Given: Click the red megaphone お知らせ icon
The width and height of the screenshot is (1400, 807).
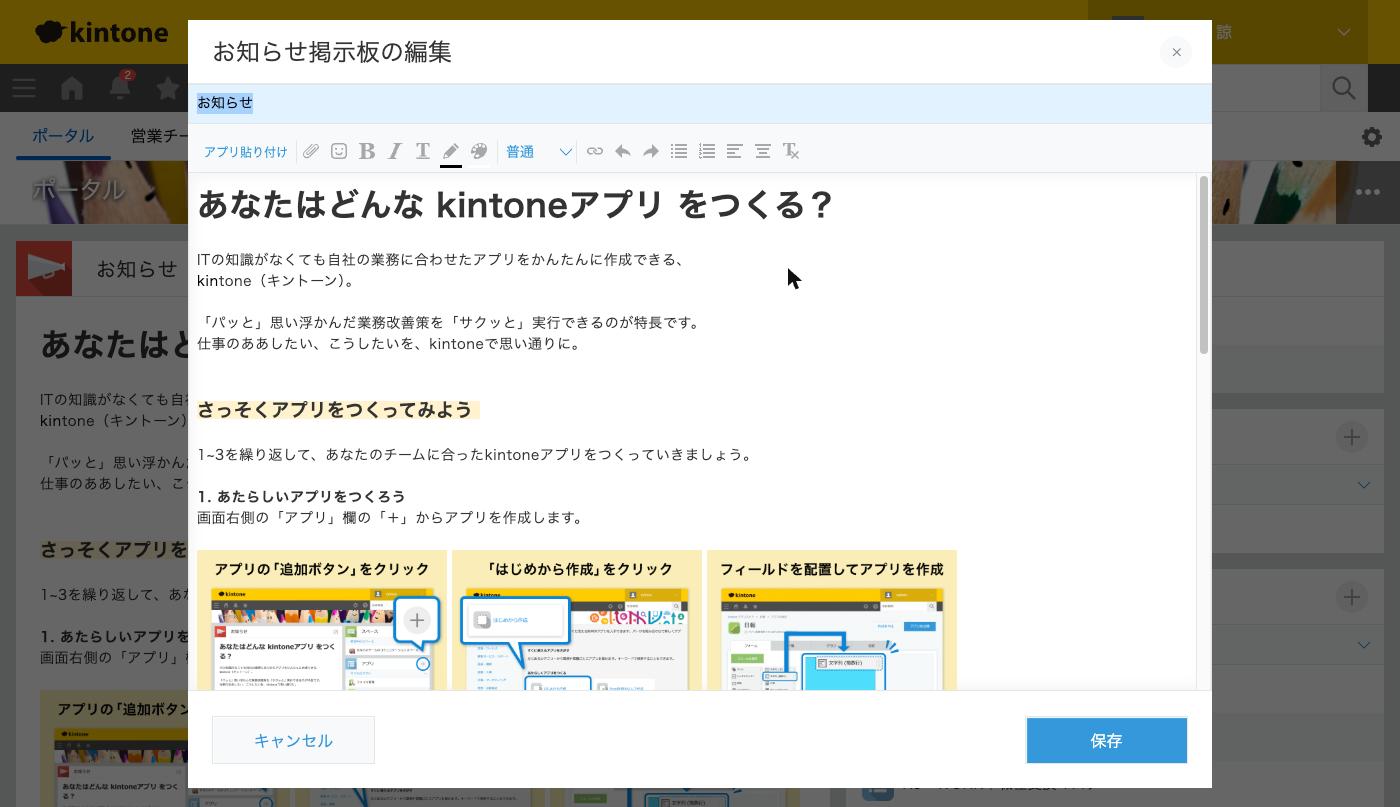Looking at the screenshot, I should pos(44,268).
